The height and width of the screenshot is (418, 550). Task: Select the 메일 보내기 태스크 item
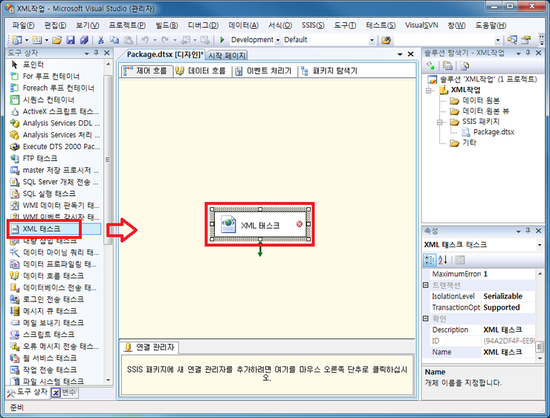tap(54, 323)
